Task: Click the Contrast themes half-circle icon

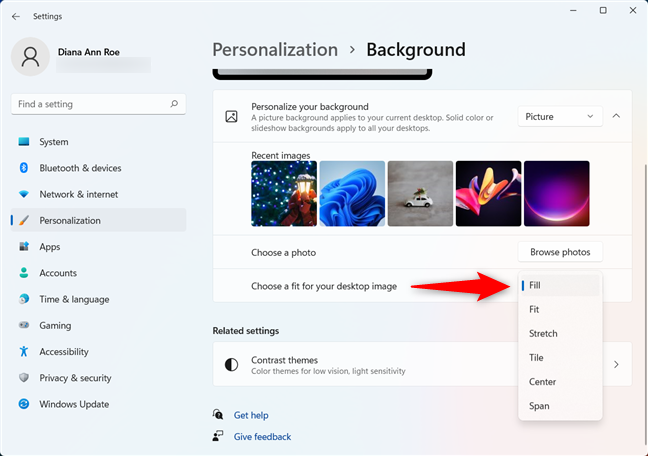Action: [x=231, y=365]
